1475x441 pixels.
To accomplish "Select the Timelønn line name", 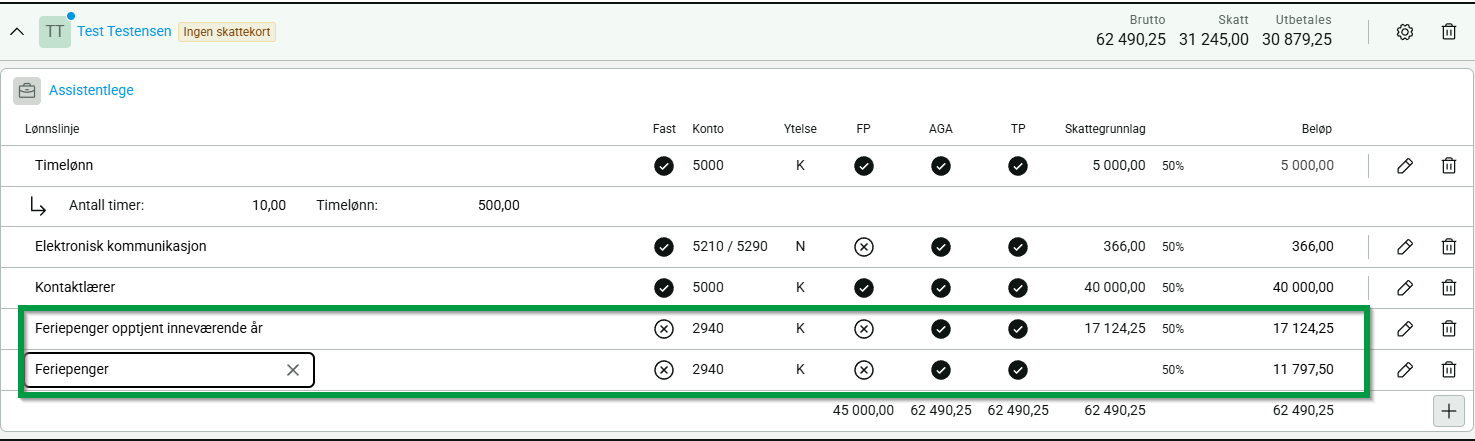I will (x=64, y=165).
